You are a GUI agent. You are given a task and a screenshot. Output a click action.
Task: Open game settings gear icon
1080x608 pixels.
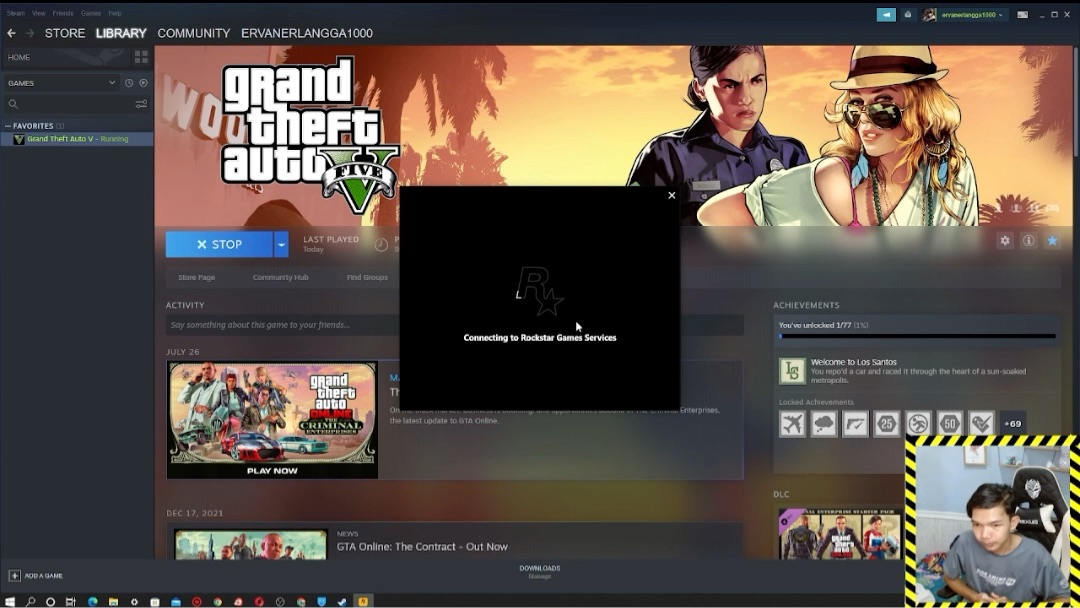coord(1005,240)
